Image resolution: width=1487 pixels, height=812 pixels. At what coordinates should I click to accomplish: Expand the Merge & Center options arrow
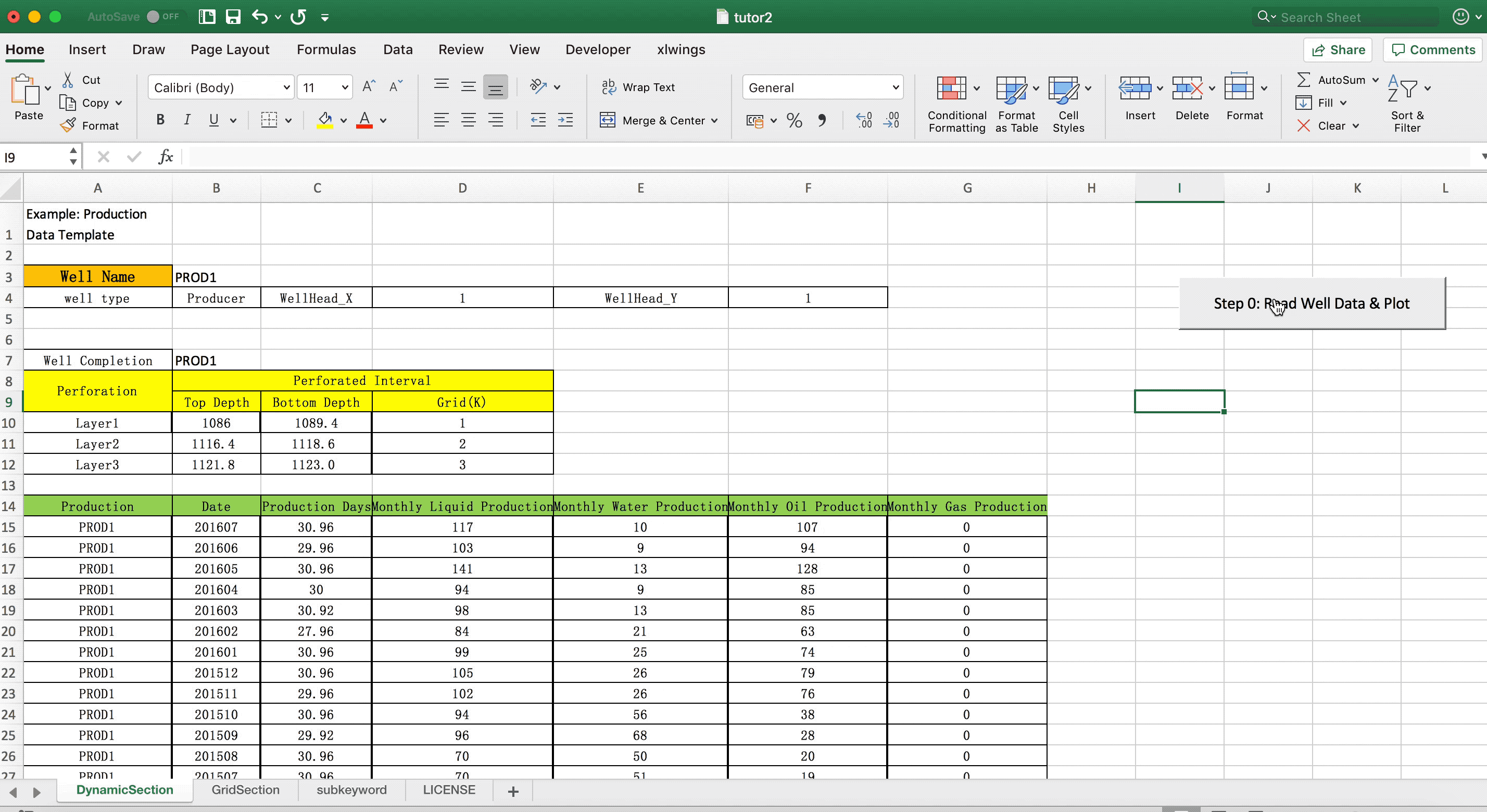[x=715, y=121]
